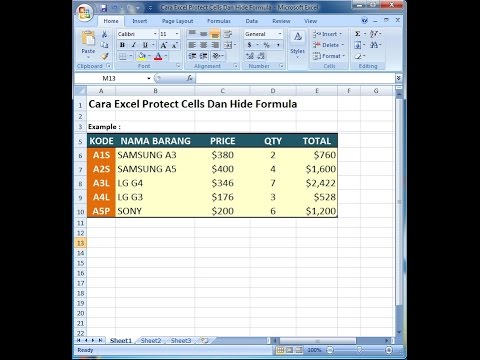Screen dimensions: 480x360
Task: Cut selection with scissors icon
Action: pos(104,34)
